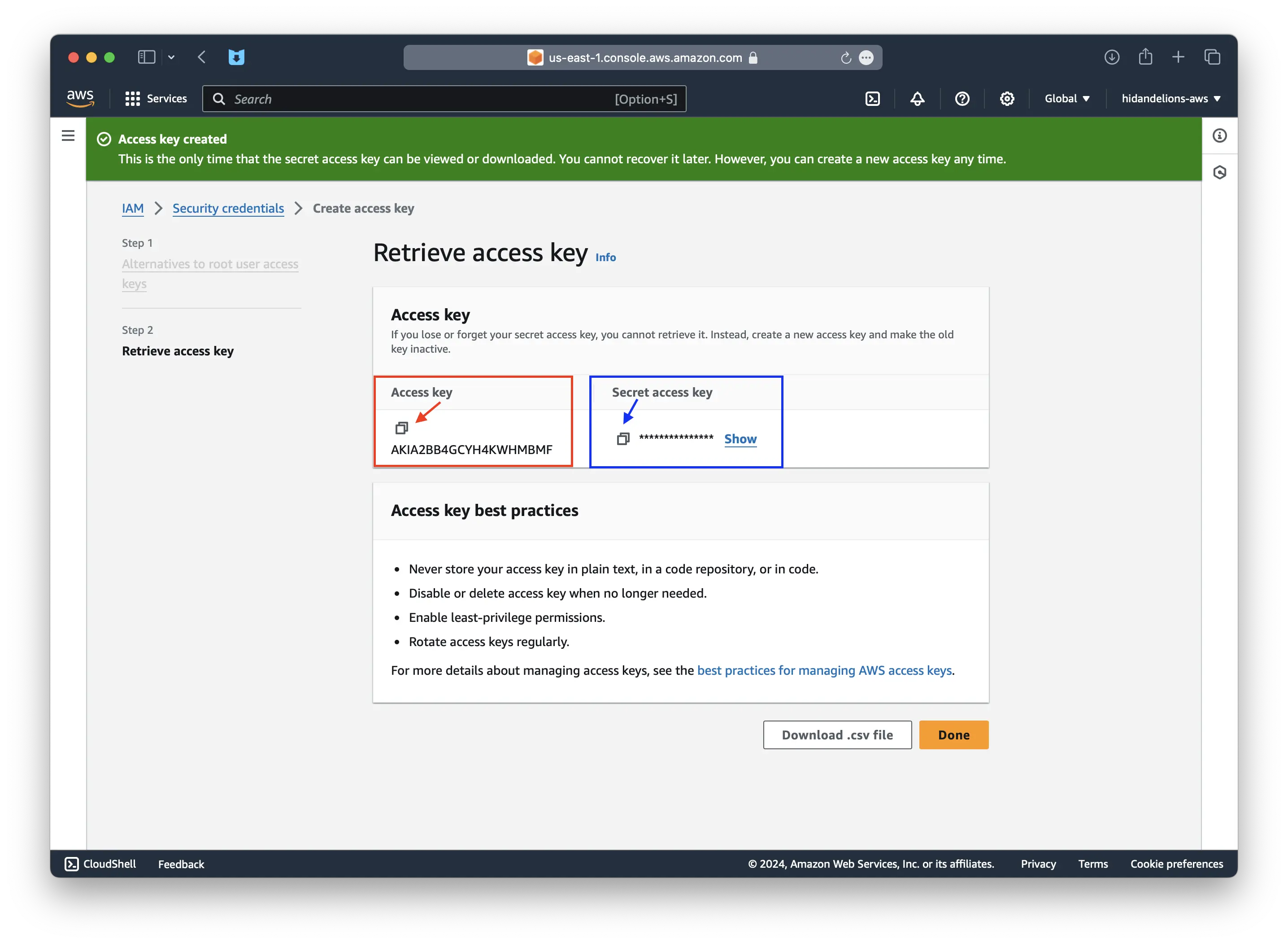
Task: Copy the secret access key
Action: (623, 439)
